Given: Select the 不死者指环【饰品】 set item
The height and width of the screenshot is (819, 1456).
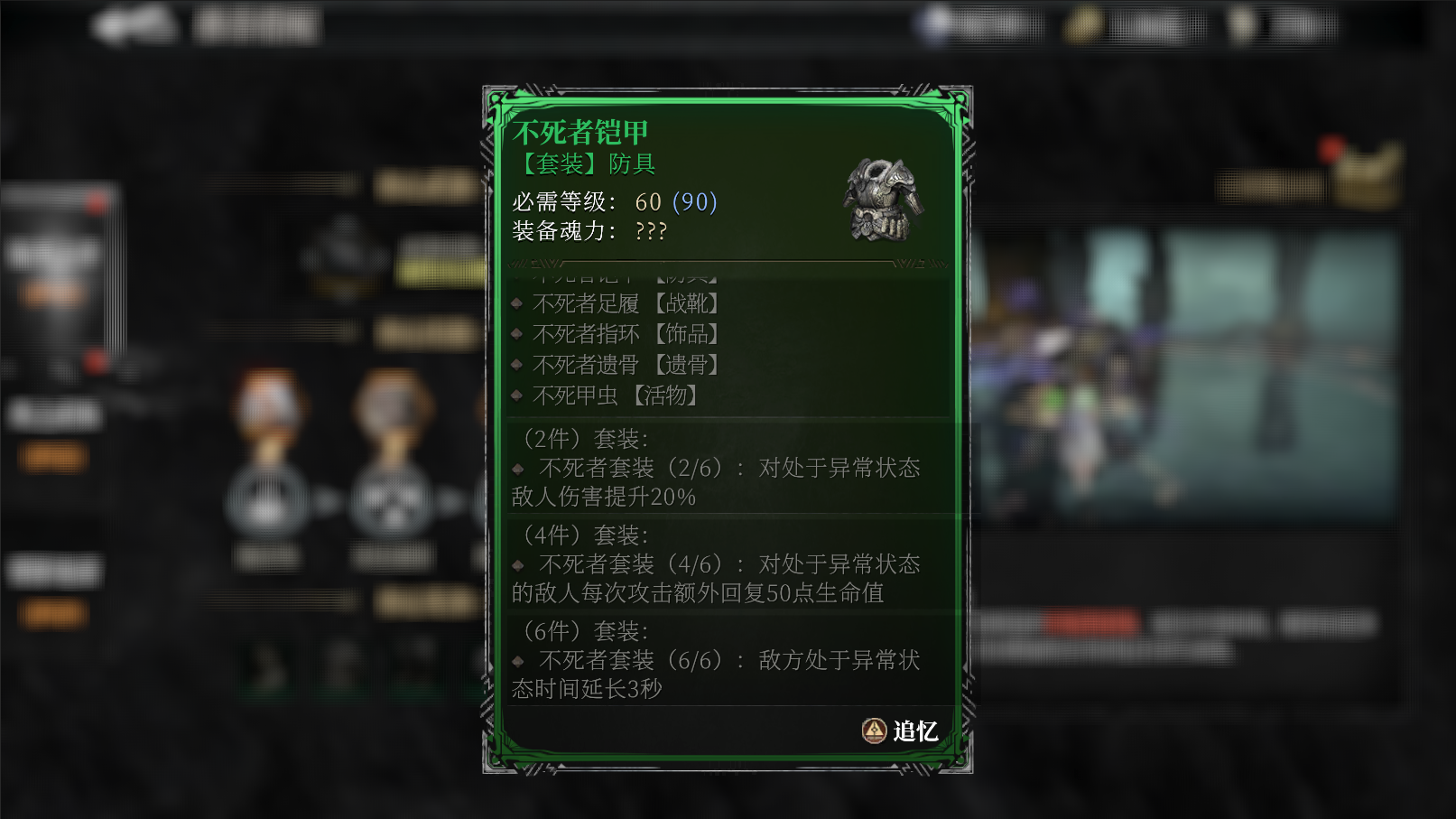Looking at the screenshot, I should point(626,334).
